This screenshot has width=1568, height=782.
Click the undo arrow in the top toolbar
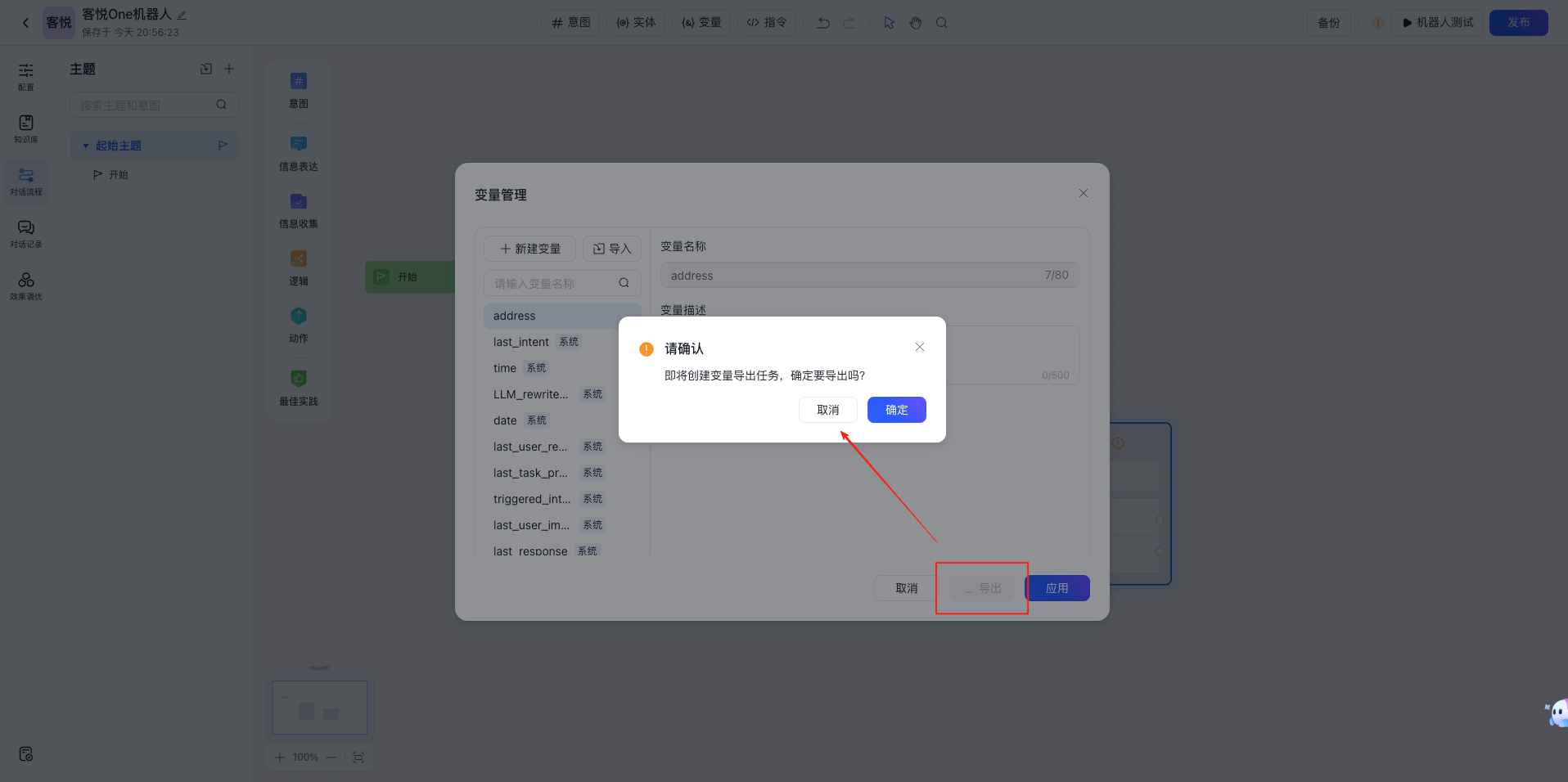coord(823,23)
